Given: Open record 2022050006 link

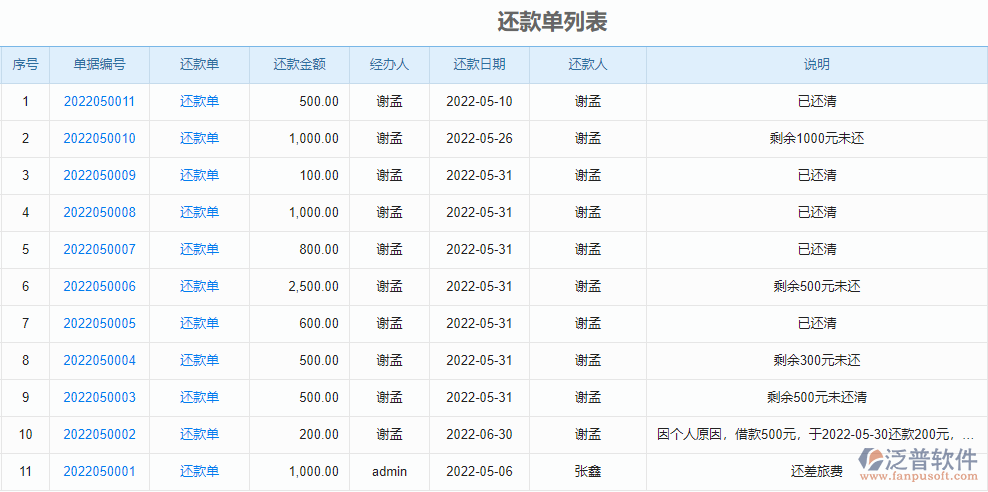Looking at the screenshot, I should tap(99, 286).
